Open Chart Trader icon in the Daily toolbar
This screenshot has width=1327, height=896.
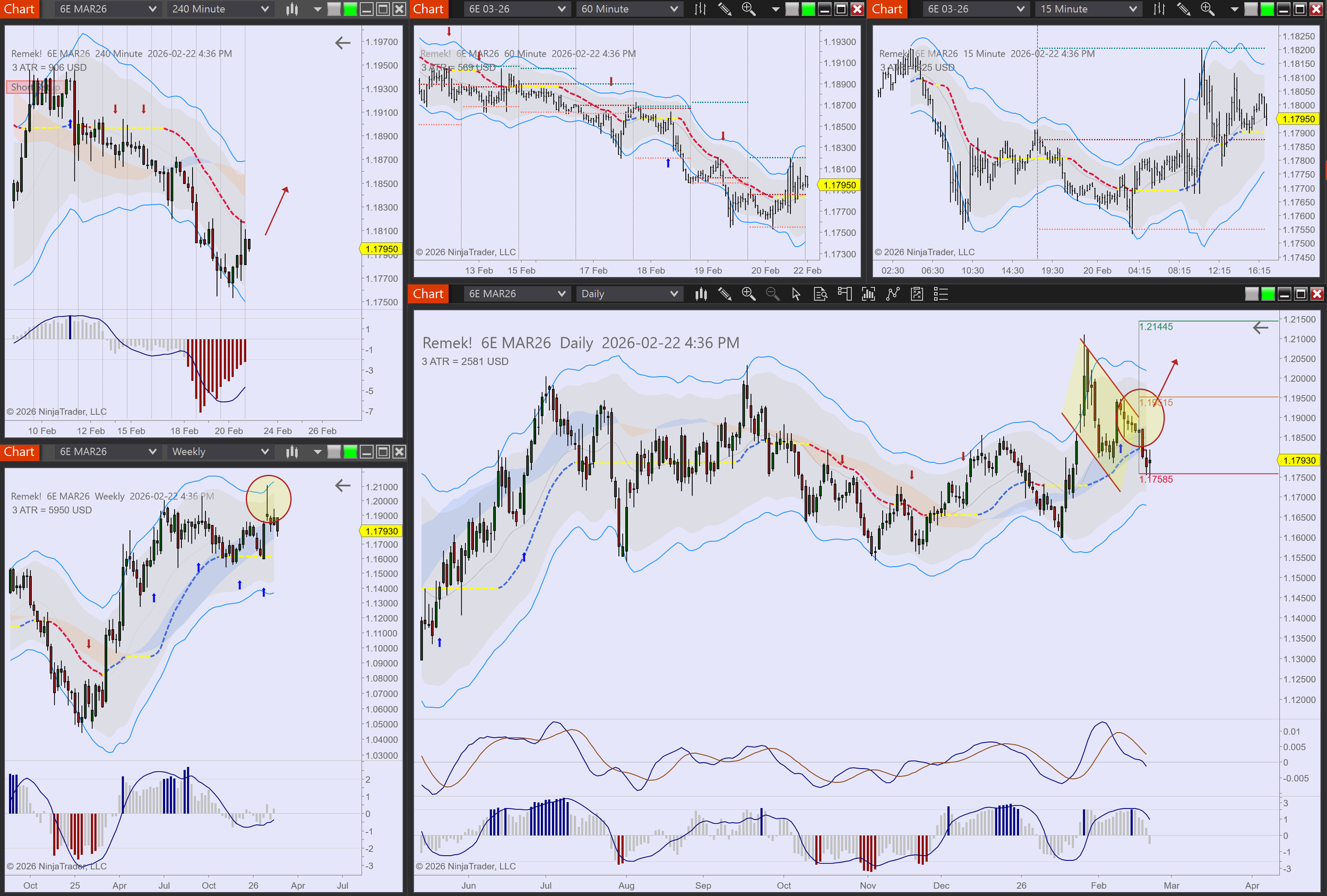coord(844,294)
